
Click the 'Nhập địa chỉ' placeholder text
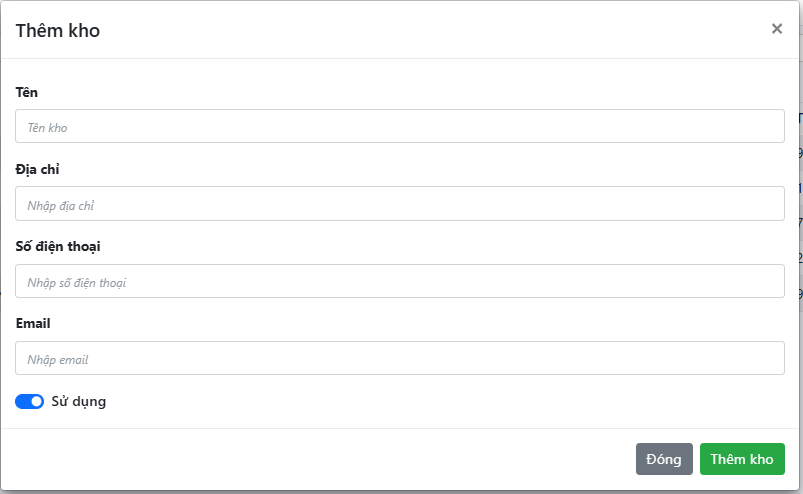pyautogui.click(x=61, y=205)
